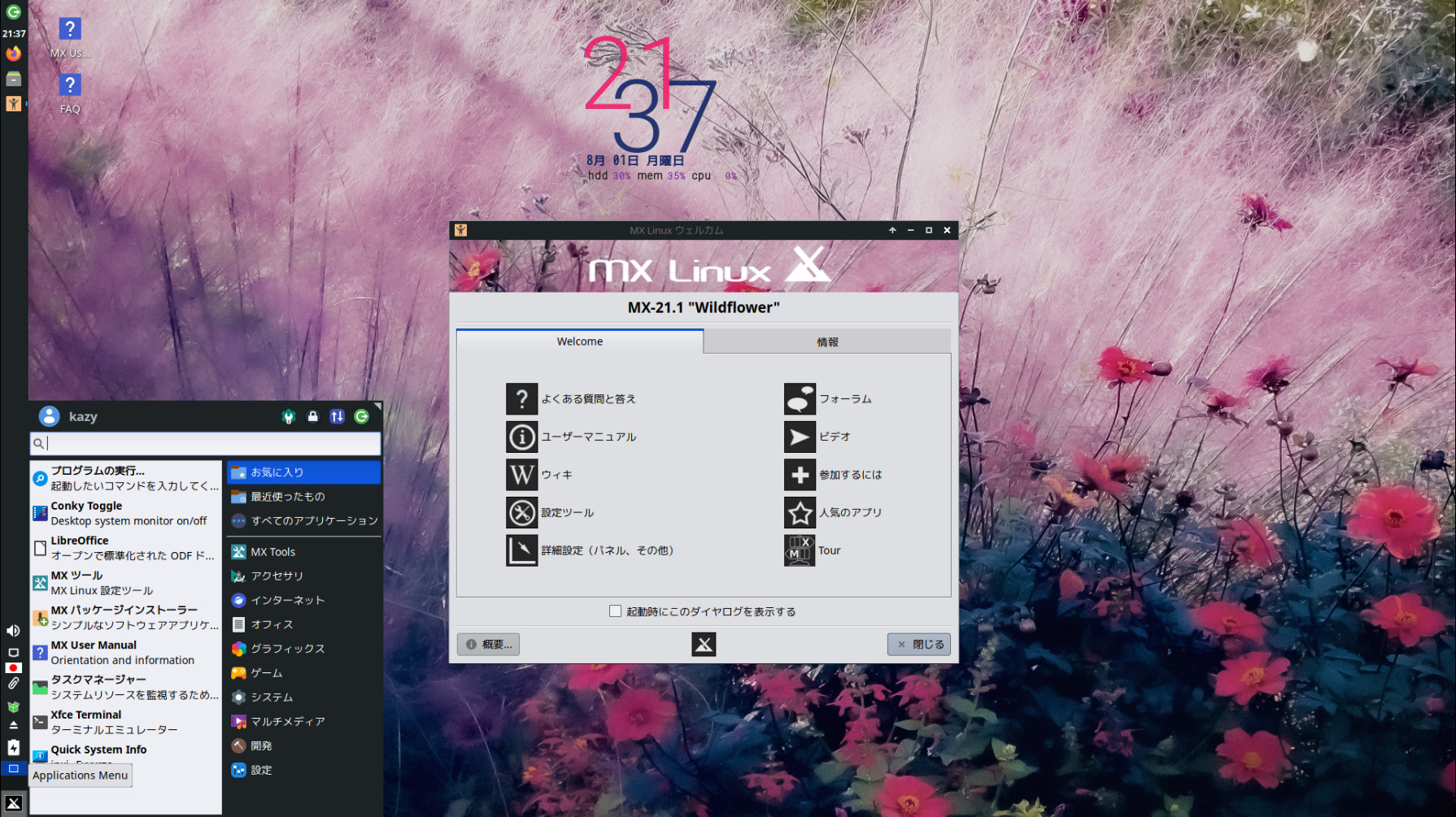Click the kazy user avatar
Screen dimensions: 1456x817
pyautogui.click(x=49, y=416)
